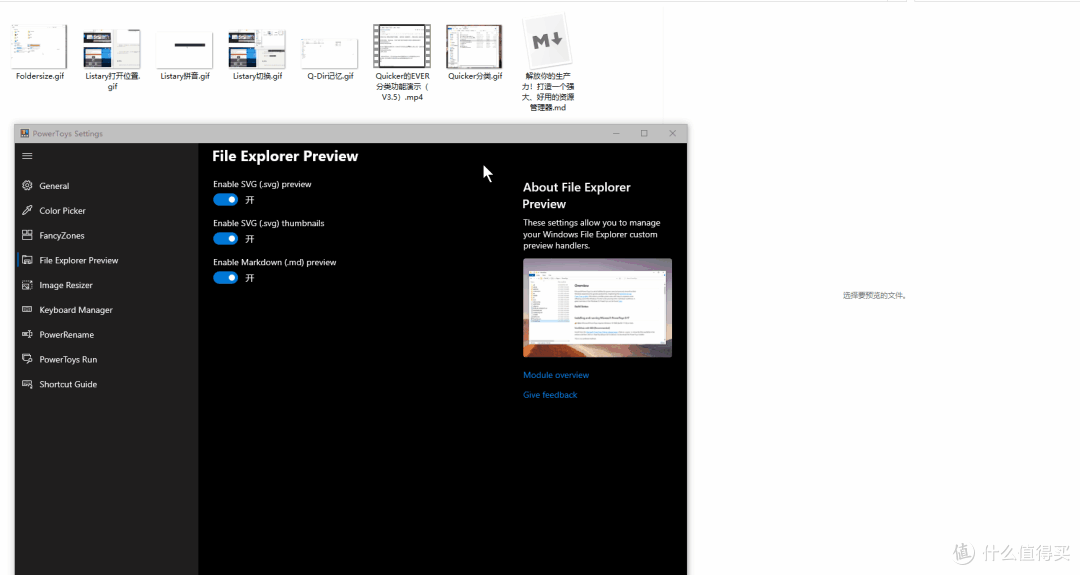Select Listary拼音.gif thumbnail
Image resolution: width=1080 pixels, height=575 pixels.
[x=185, y=50]
